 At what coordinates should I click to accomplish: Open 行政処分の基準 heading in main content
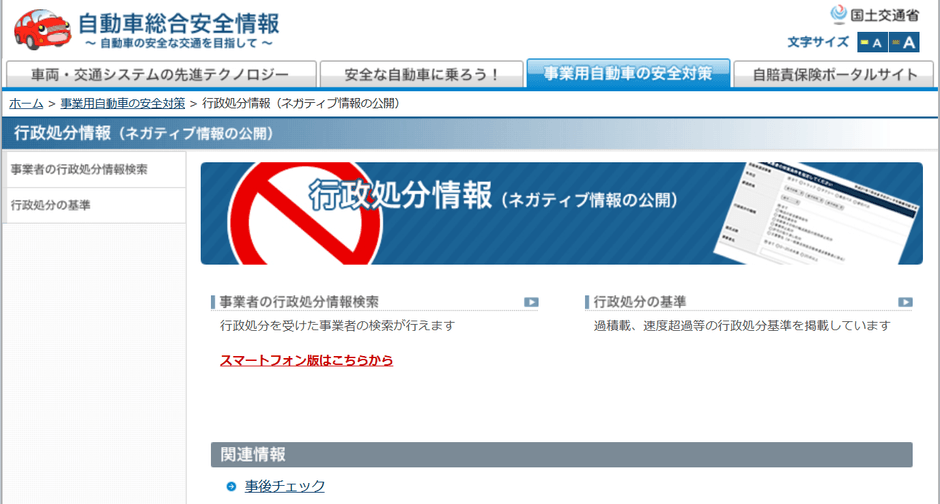(x=640, y=302)
